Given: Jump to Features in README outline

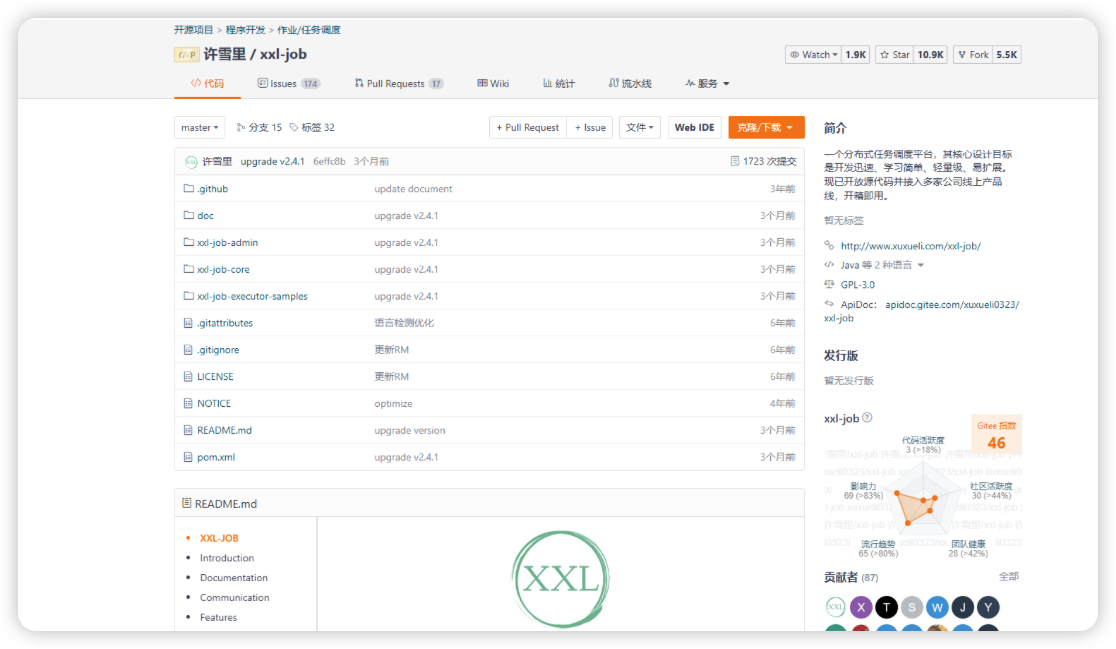Looking at the screenshot, I should (x=218, y=618).
